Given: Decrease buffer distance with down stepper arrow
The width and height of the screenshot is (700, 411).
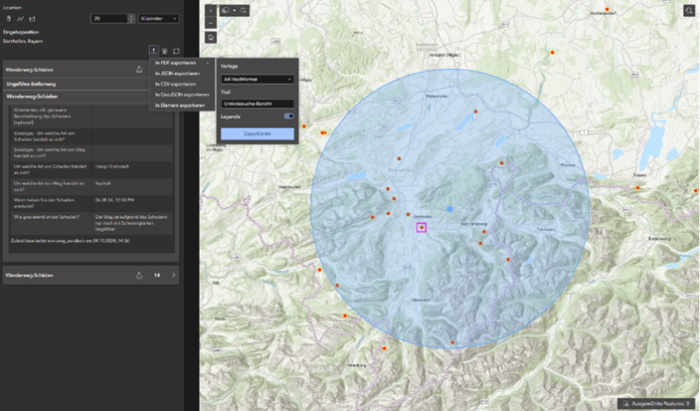Looking at the screenshot, I should pyautogui.click(x=131, y=21).
